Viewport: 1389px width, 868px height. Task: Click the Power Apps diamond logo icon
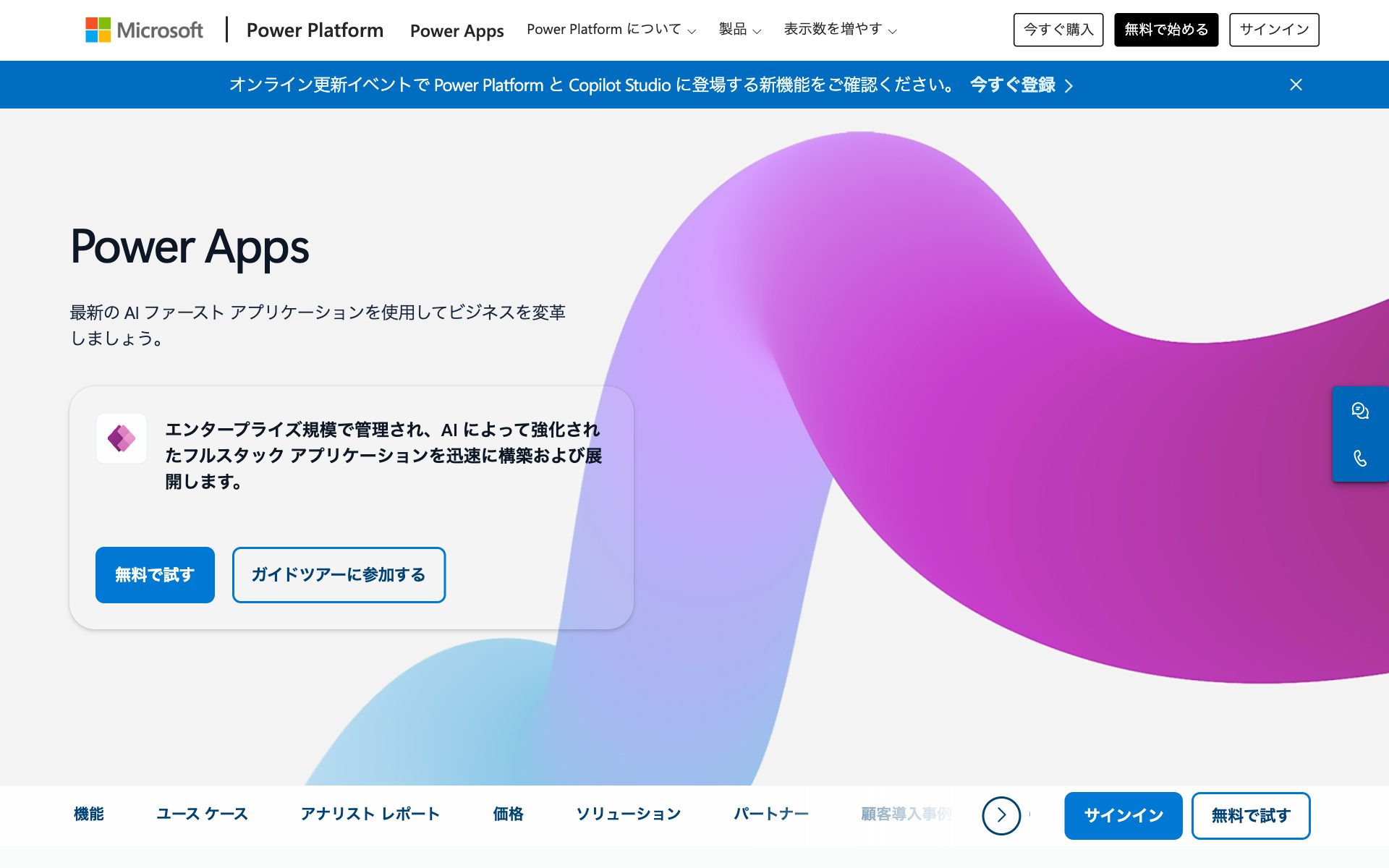(x=122, y=438)
